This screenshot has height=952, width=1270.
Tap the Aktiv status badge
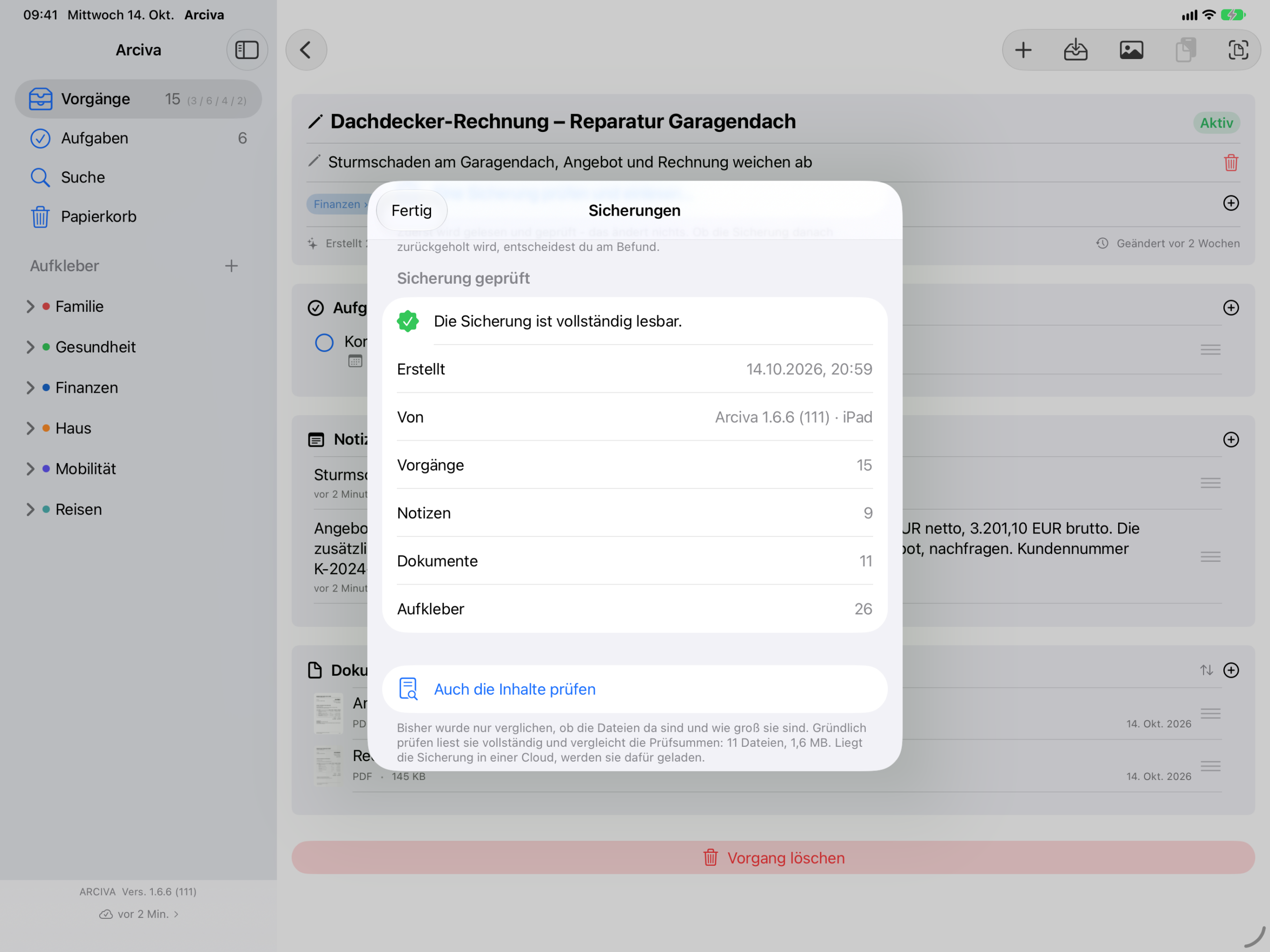coord(1216,123)
